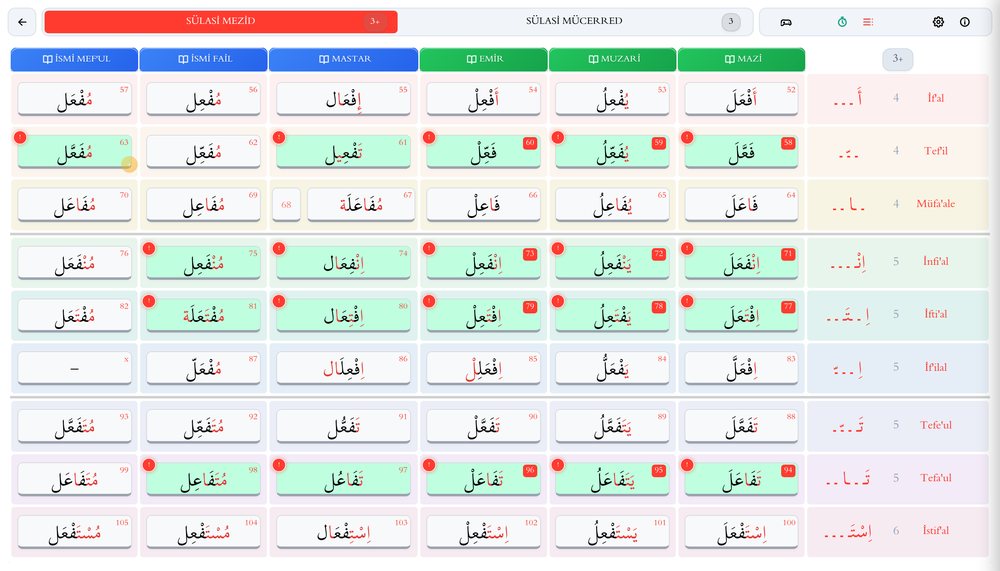Screen dimensions: 1000x571
Task: Click the red alert badge on card 78
Action: [x=558, y=301]
